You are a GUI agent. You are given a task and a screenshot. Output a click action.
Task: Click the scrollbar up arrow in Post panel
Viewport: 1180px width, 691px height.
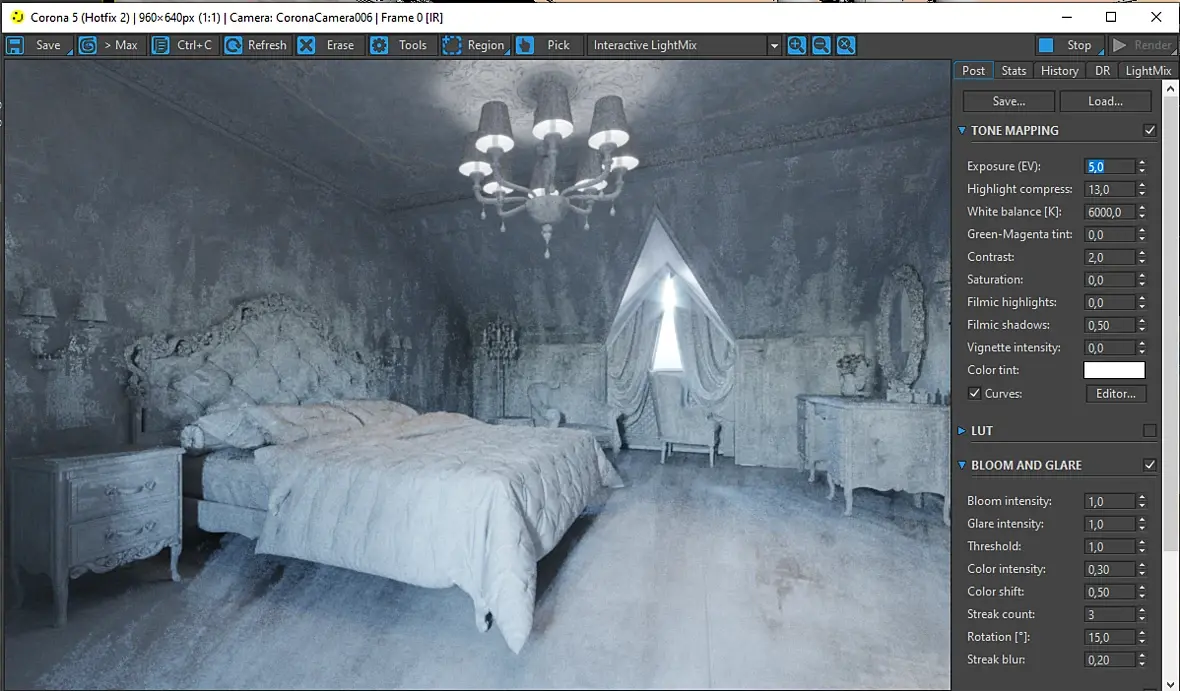(x=1170, y=88)
